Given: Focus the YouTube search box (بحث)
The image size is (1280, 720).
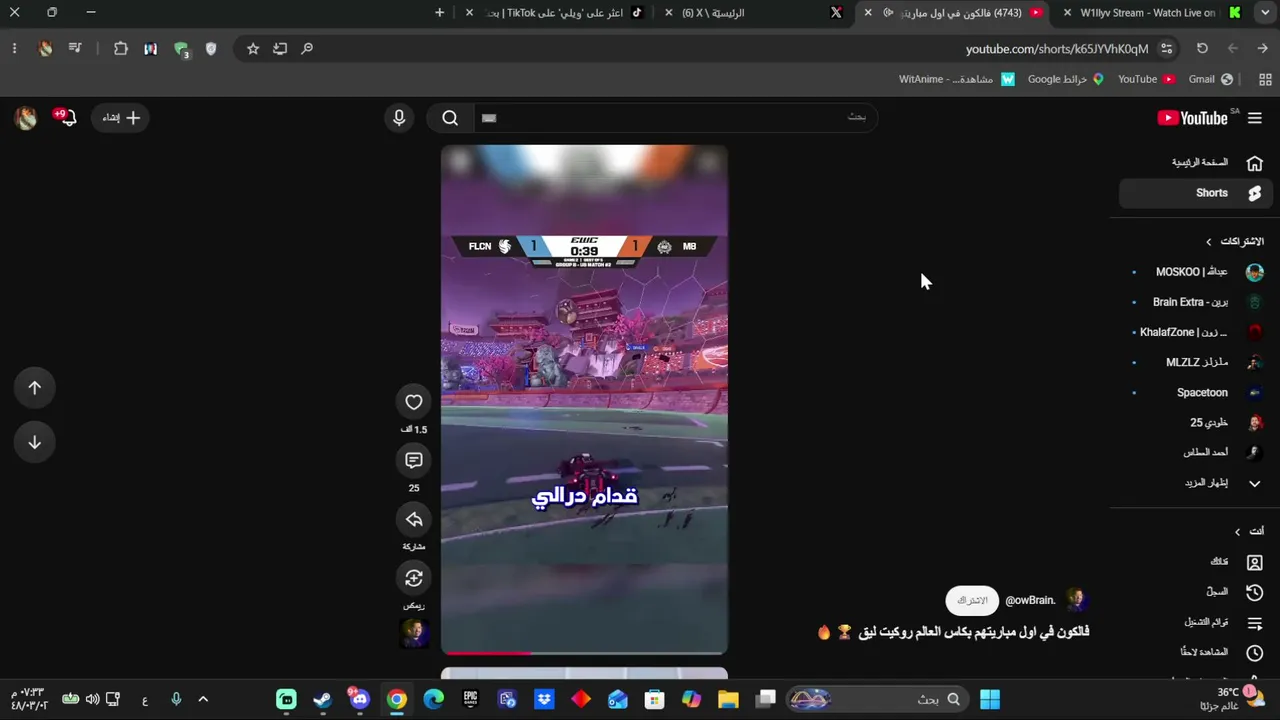Looking at the screenshot, I should [675, 118].
